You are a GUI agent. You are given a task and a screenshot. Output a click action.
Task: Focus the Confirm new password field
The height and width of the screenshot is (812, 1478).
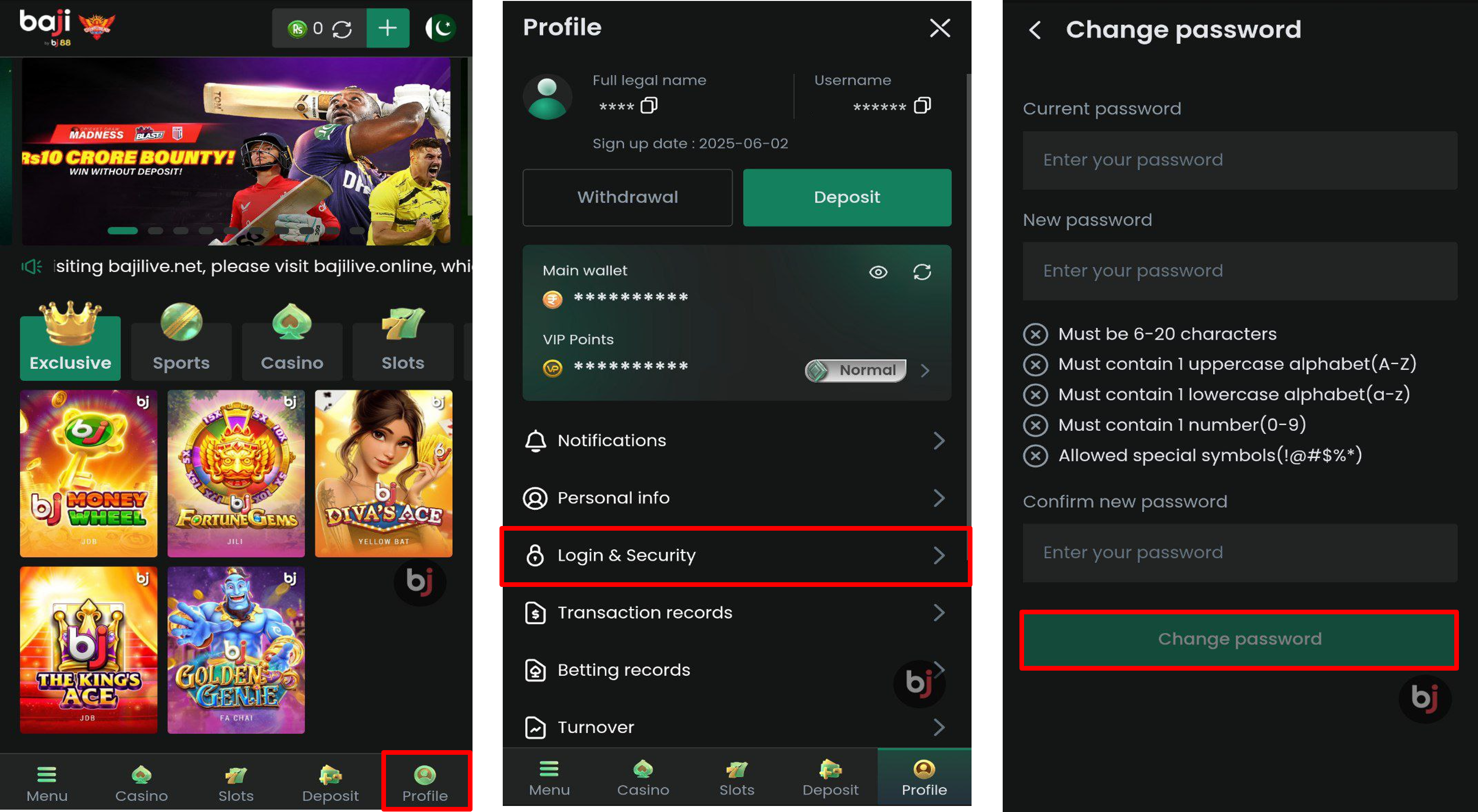tap(1239, 552)
